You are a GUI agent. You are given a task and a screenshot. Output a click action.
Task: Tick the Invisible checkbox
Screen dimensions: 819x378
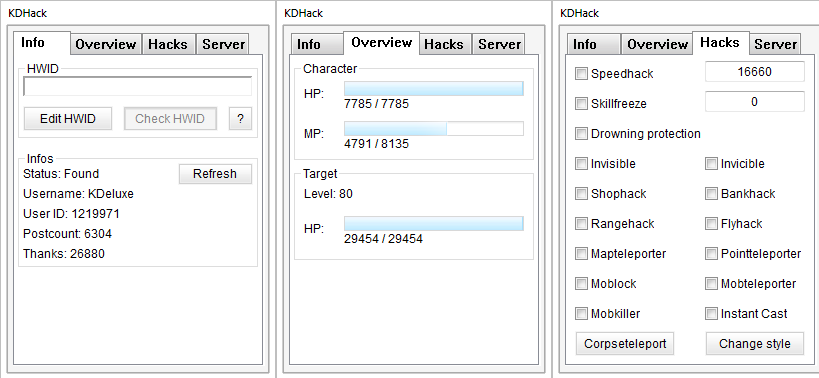581,163
